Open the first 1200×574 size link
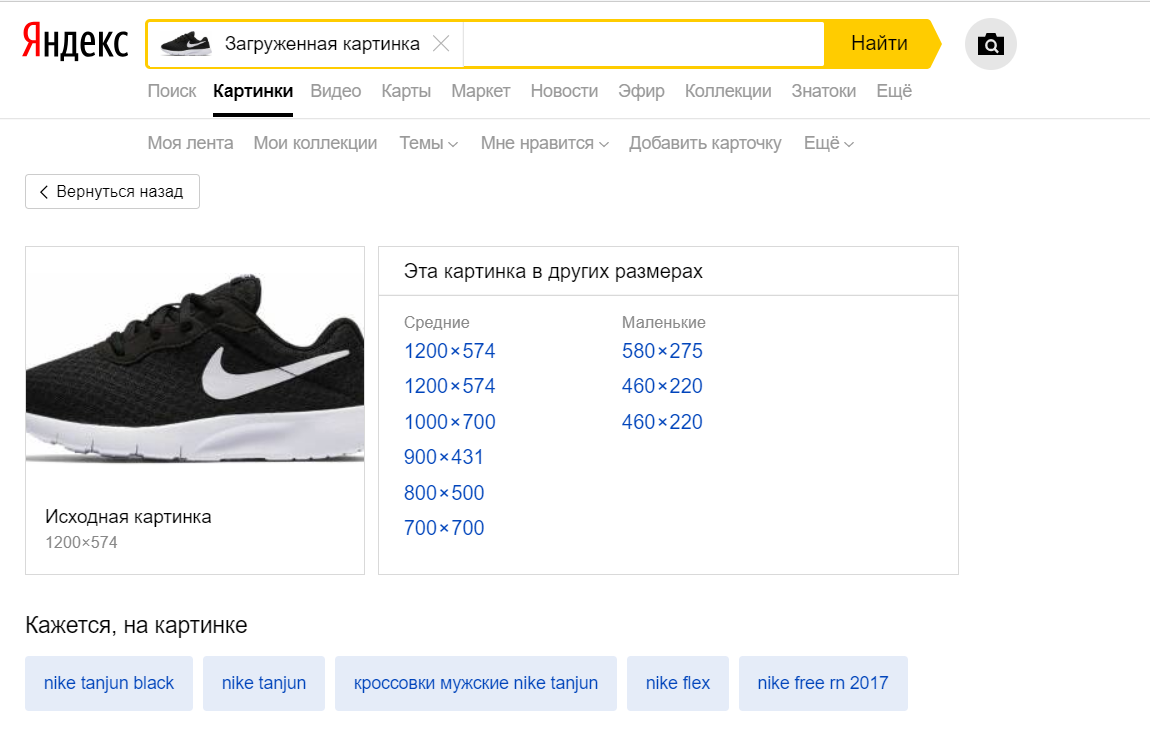 [x=450, y=351]
